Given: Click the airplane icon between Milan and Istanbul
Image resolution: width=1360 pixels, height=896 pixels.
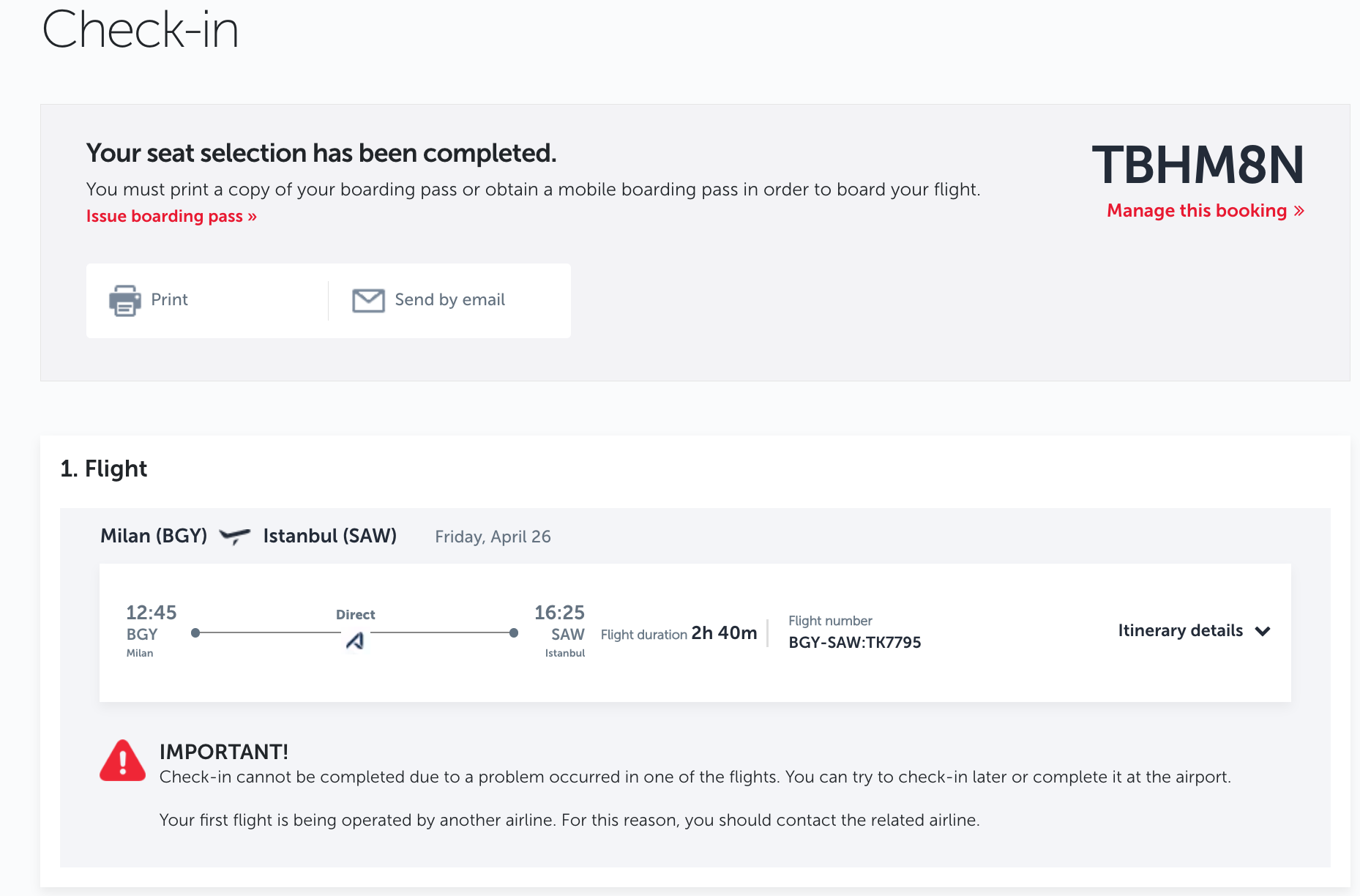Looking at the screenshot, I should [x=235, y=537].
